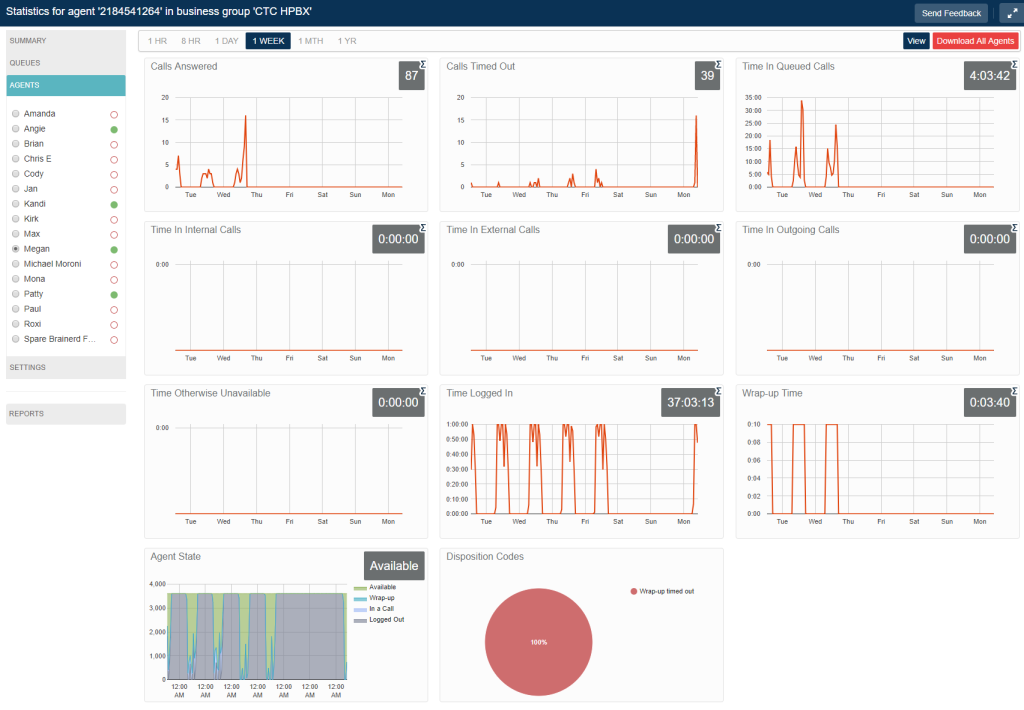The width and height of the screenshot is (1024, 710).
Task: Click the Agent State Available badge
Action: click(394, 566)
